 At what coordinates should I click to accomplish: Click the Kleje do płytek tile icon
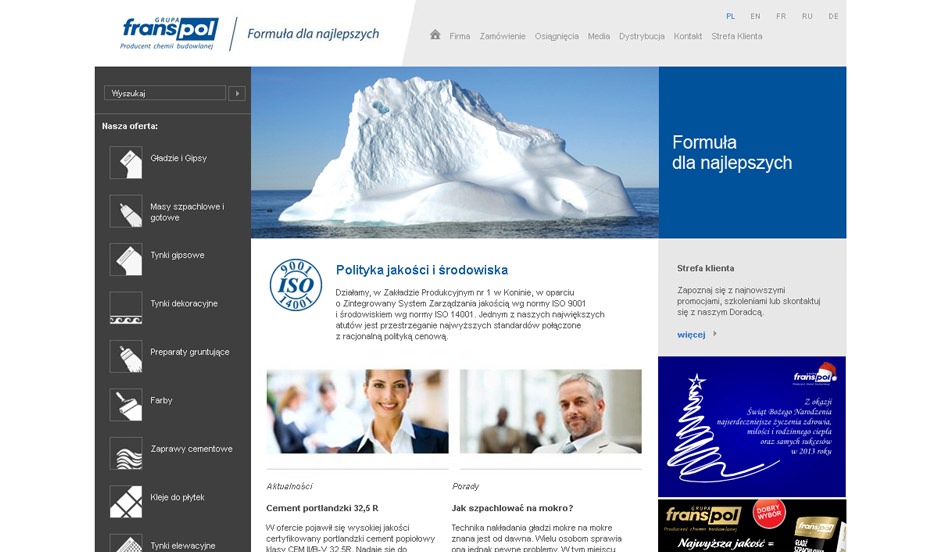click(x=126, y=502)
